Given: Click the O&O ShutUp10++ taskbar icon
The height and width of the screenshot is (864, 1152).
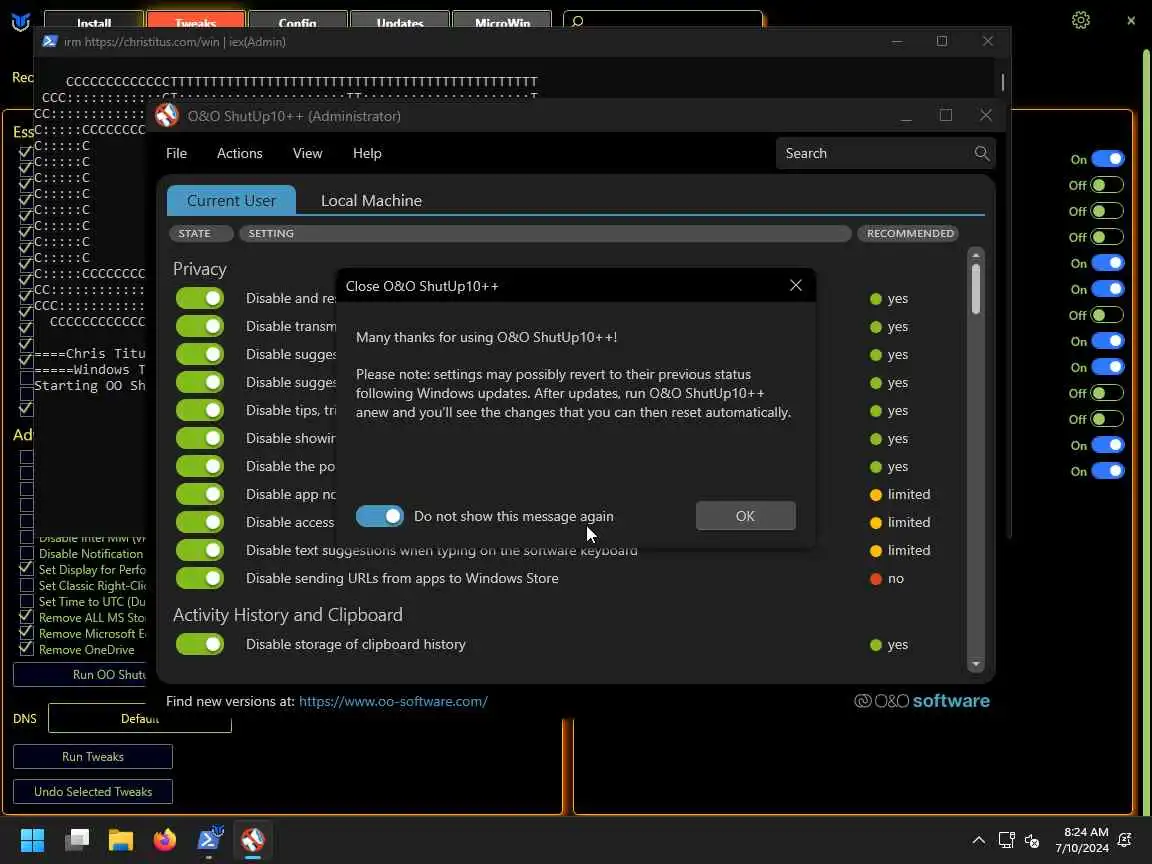Looking at the screenshot, I should point(253,840).
